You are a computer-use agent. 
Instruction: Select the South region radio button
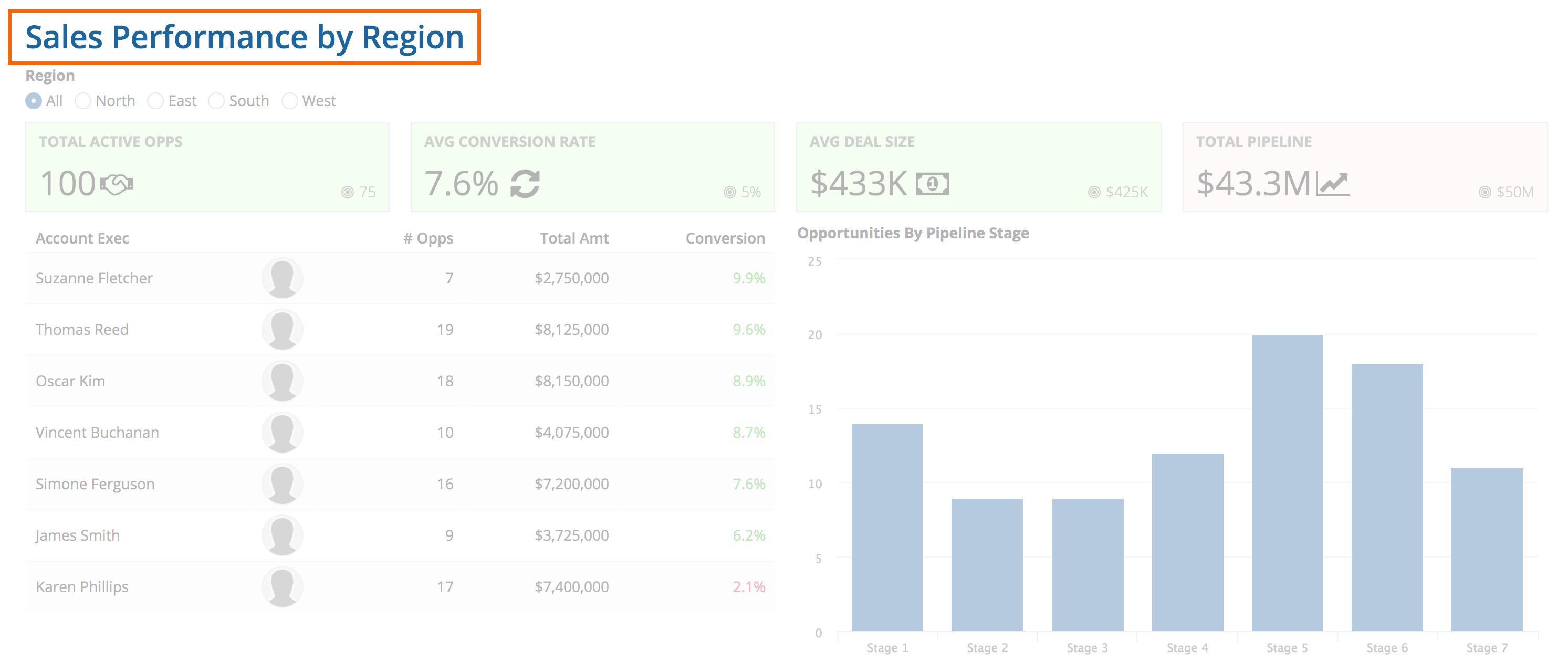(x=216, y=100)
